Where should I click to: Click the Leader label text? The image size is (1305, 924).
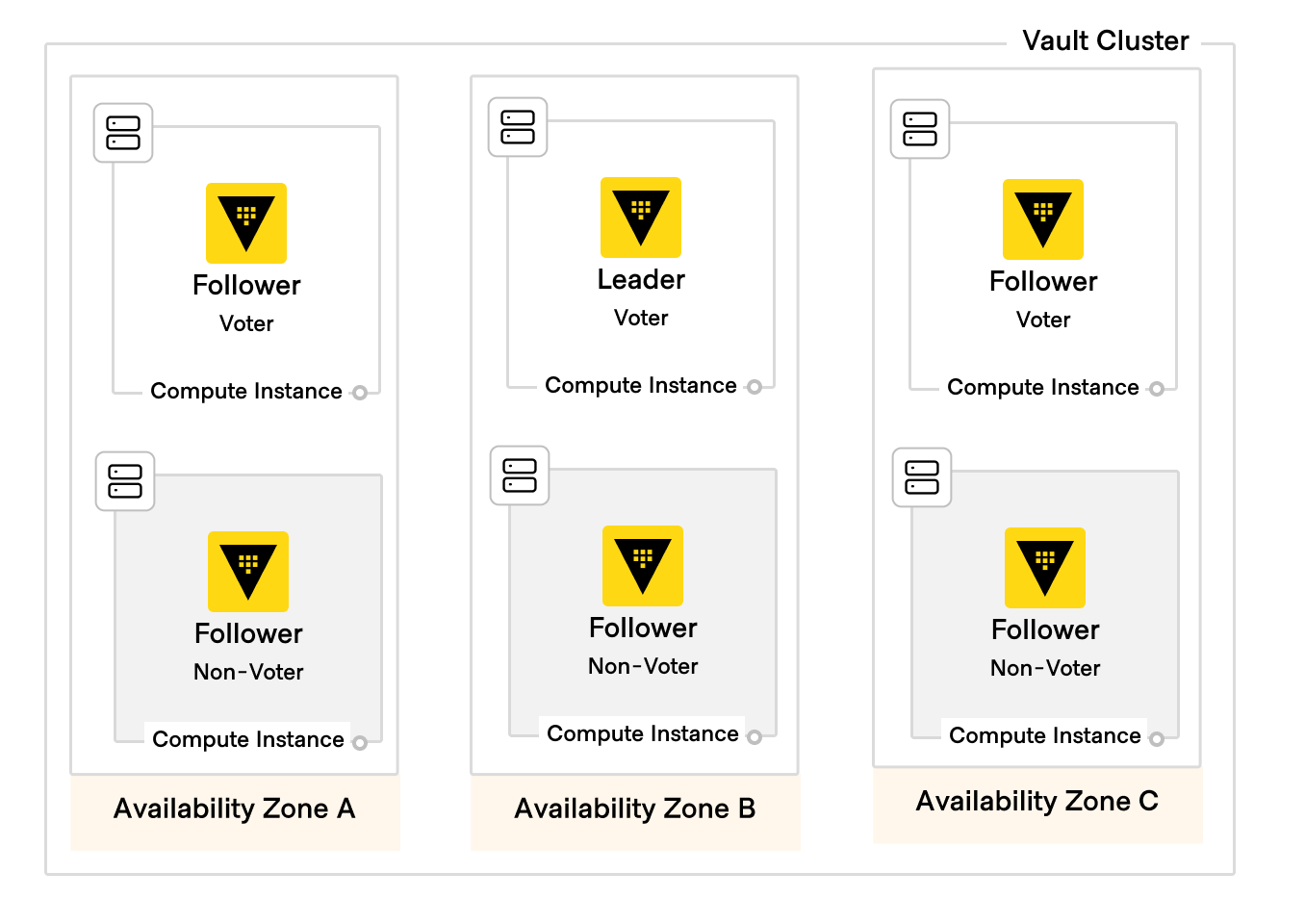point(641,279)
